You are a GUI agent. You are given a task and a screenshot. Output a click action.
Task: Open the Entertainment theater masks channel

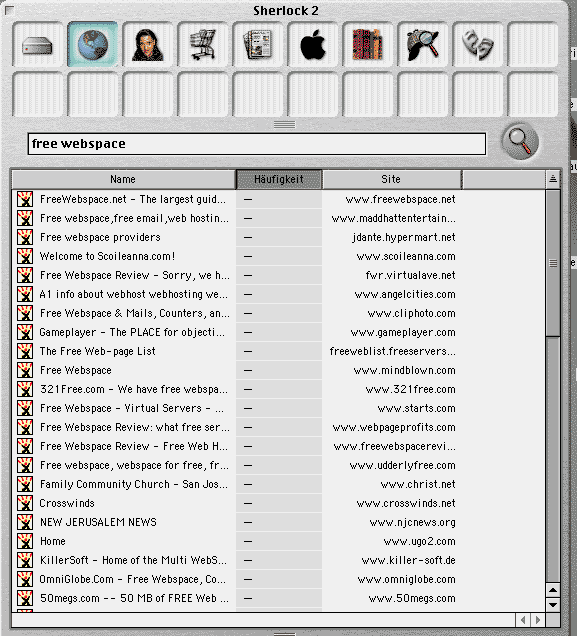click(478, 45)
